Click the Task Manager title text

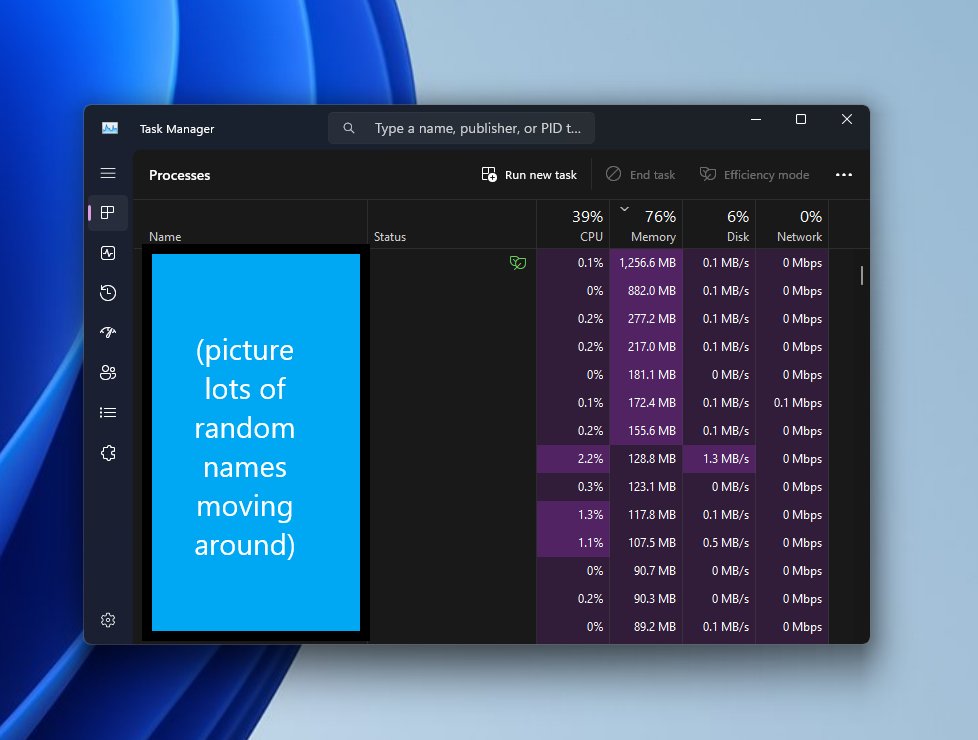point(177,129)
